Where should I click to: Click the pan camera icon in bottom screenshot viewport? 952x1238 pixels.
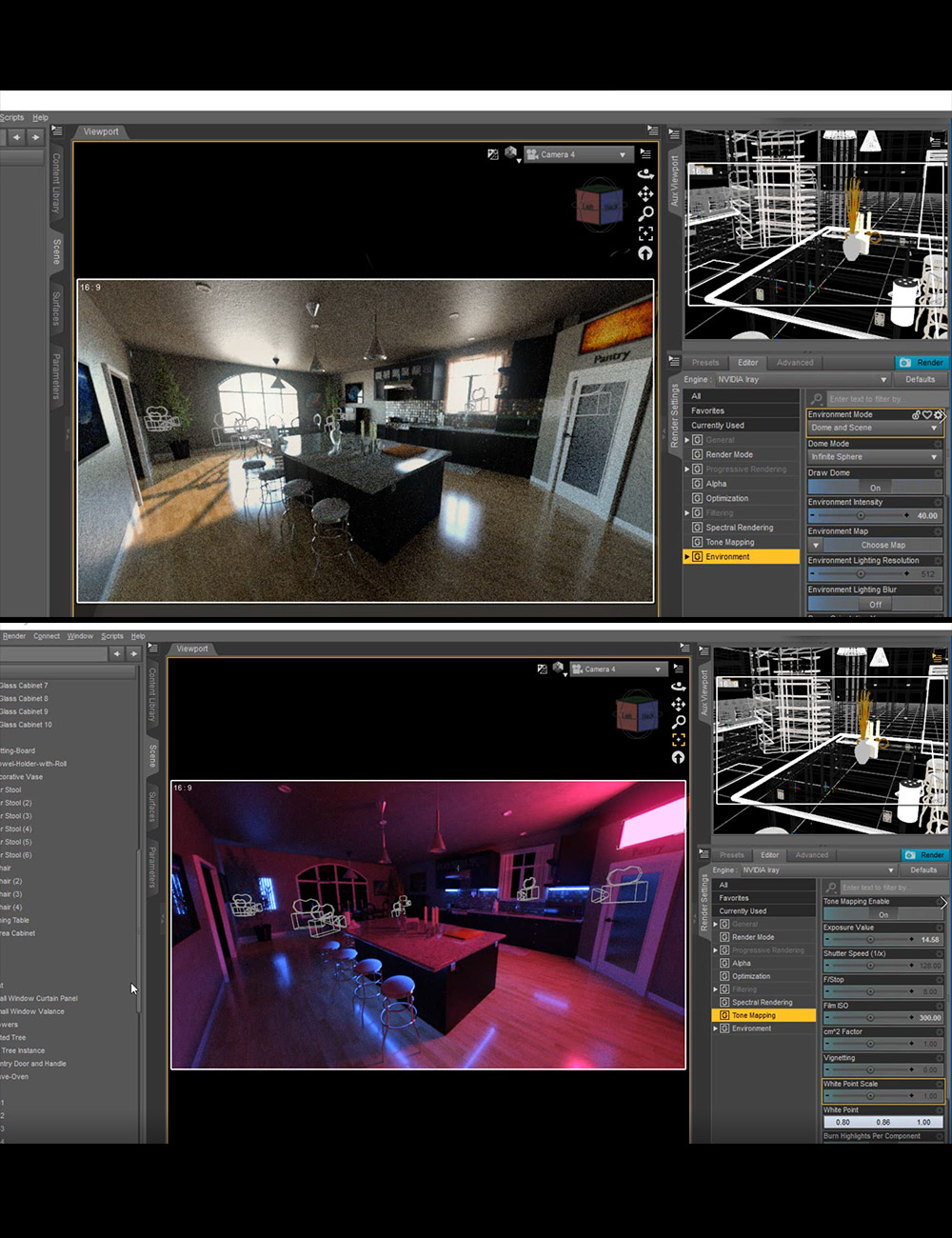click(x=678, y=704)
